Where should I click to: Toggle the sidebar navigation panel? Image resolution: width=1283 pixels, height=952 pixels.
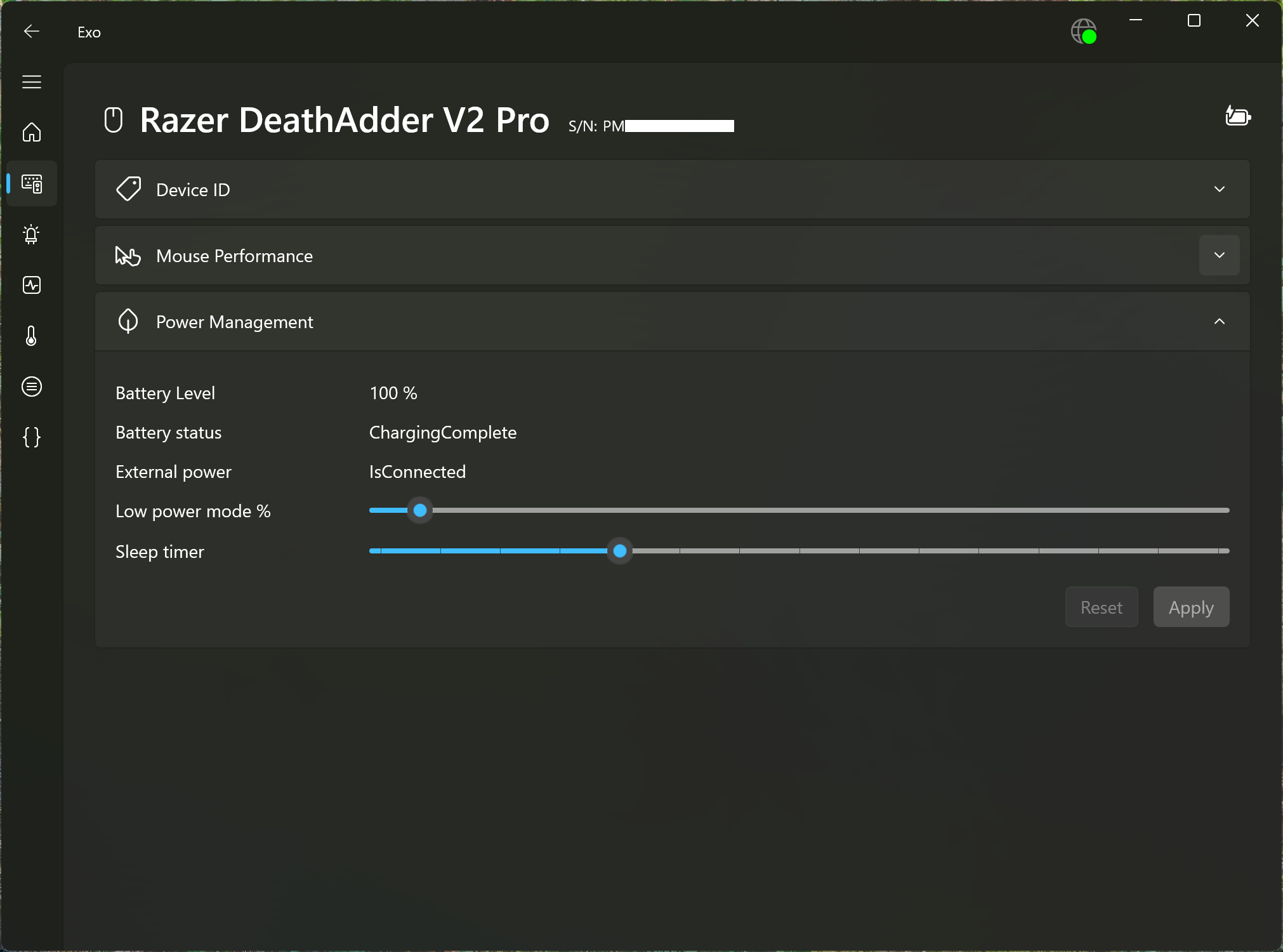[32, 81]
